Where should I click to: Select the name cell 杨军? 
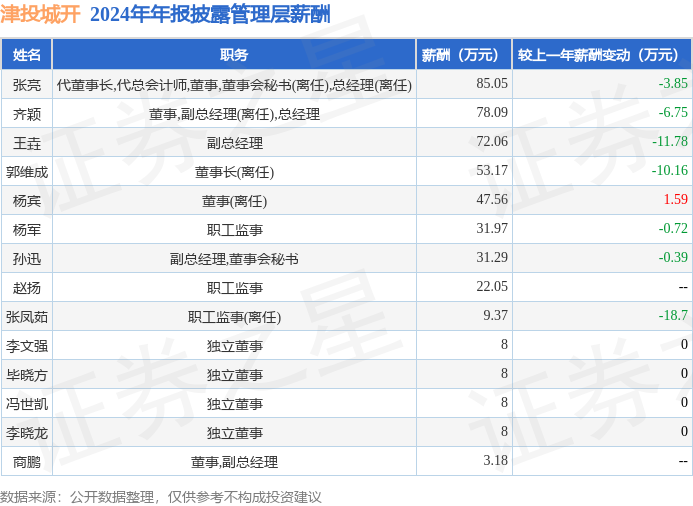[27, 230]
